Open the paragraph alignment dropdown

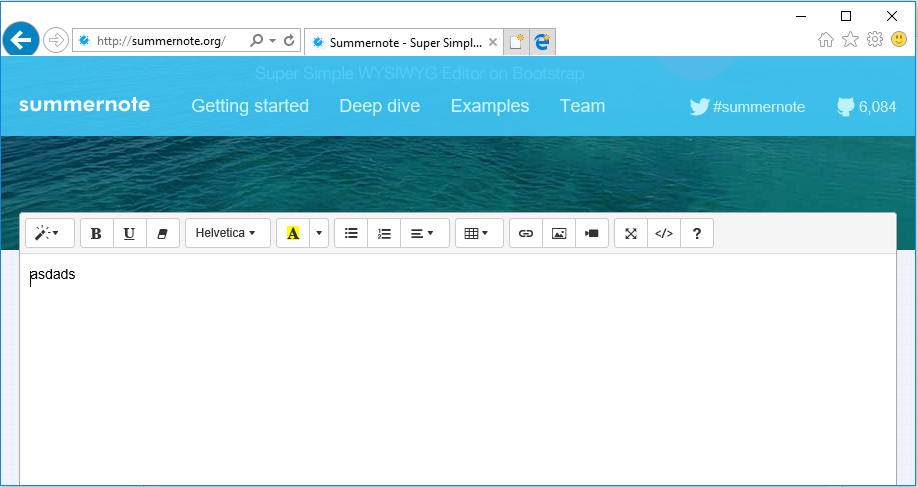(424, 233)
